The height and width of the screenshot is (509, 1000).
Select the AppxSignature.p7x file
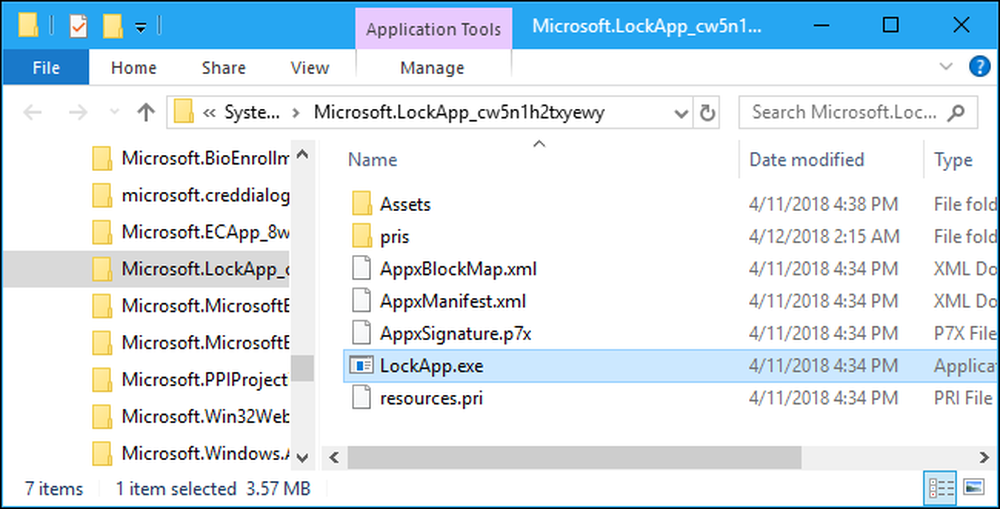455,333
